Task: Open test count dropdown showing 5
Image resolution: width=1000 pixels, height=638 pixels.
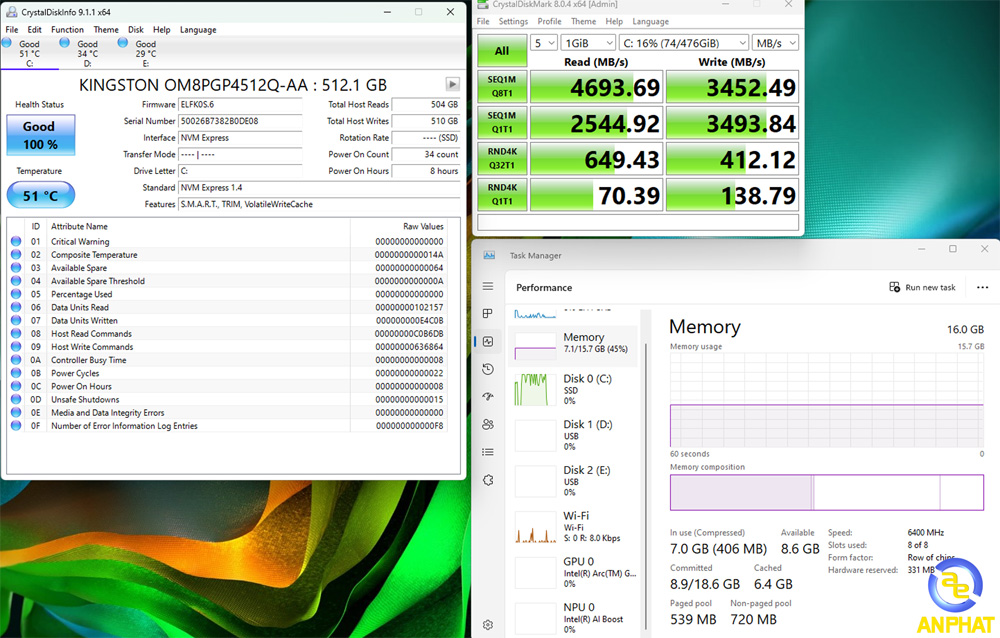Action: click(x=544, y=43)
